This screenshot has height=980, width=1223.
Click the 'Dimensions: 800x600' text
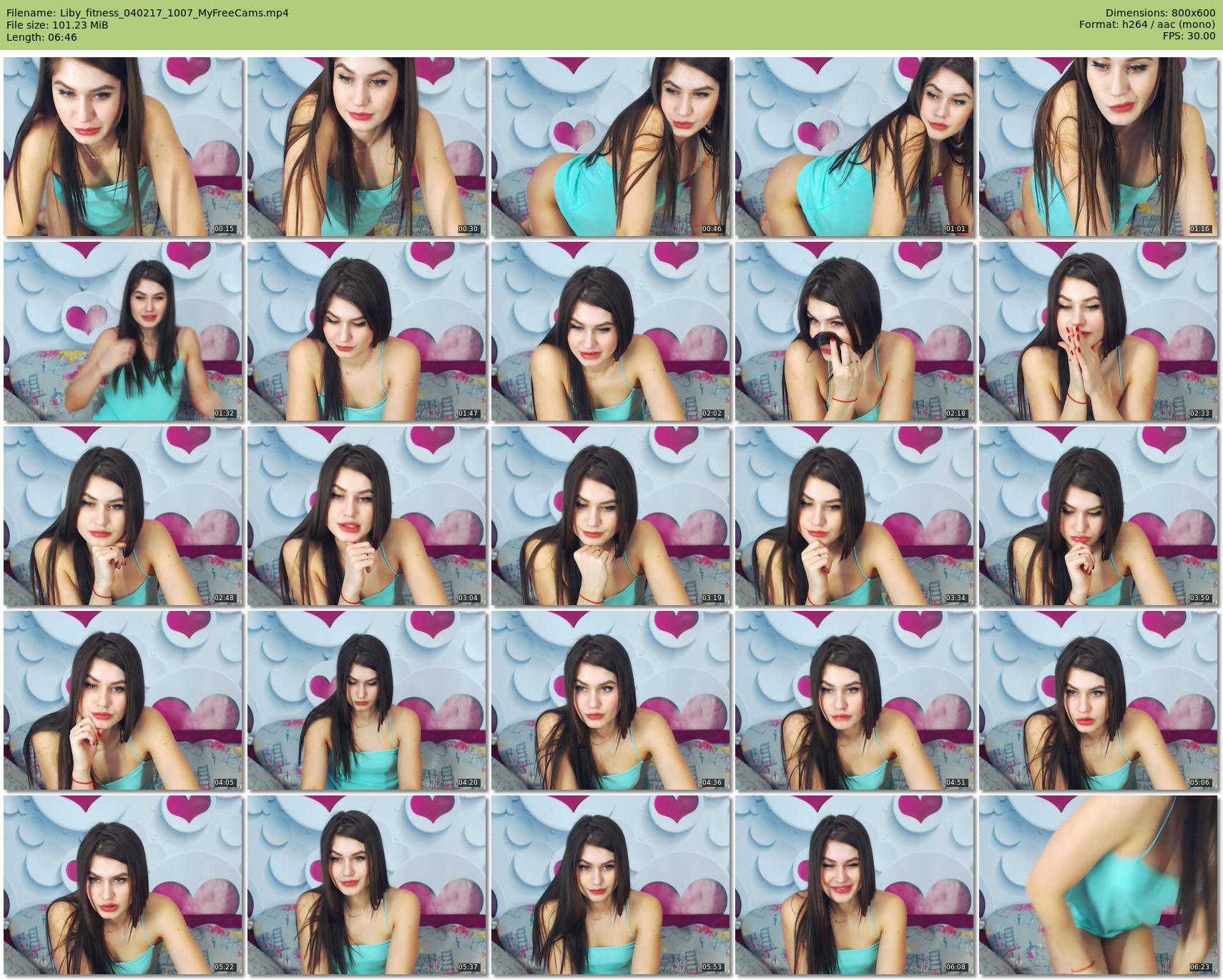(x=1160, y=13)
